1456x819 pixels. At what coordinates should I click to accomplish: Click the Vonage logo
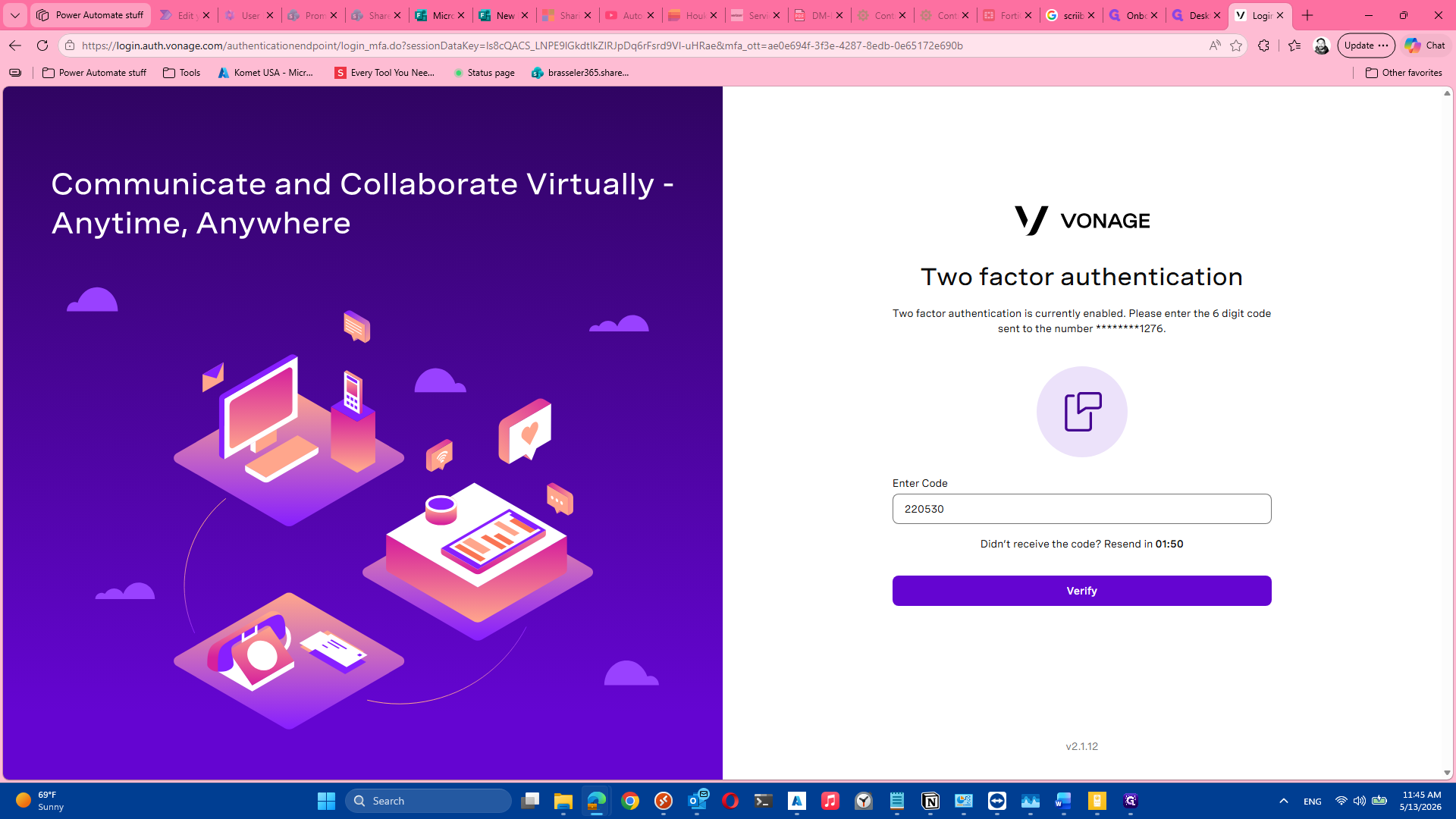point(1082,221)
